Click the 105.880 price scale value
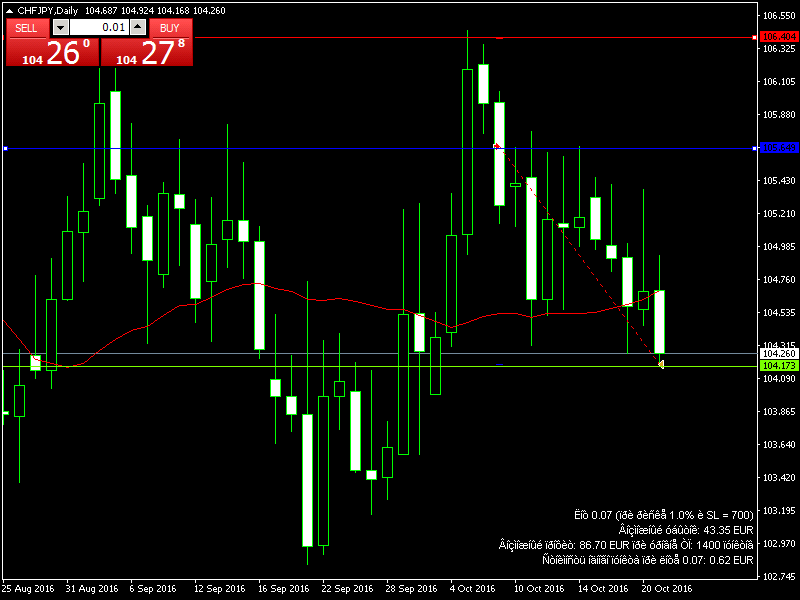The image size is (800, 600). [x=779, y=115]
